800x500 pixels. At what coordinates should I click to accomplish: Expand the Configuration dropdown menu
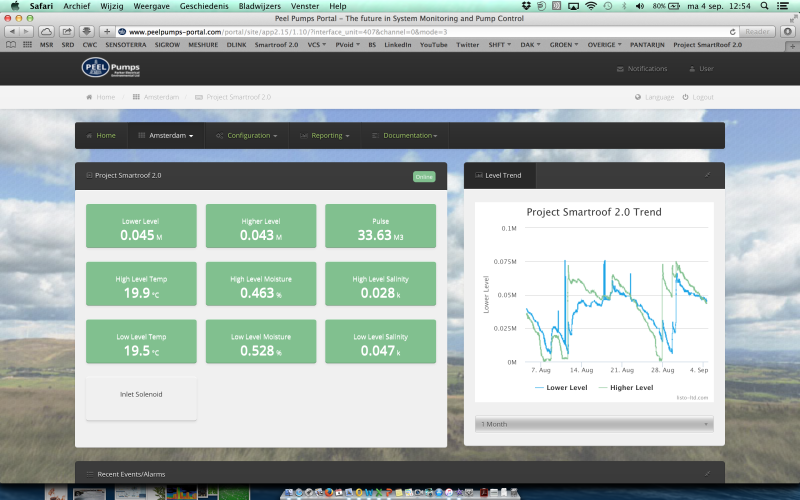click(246, 135)
